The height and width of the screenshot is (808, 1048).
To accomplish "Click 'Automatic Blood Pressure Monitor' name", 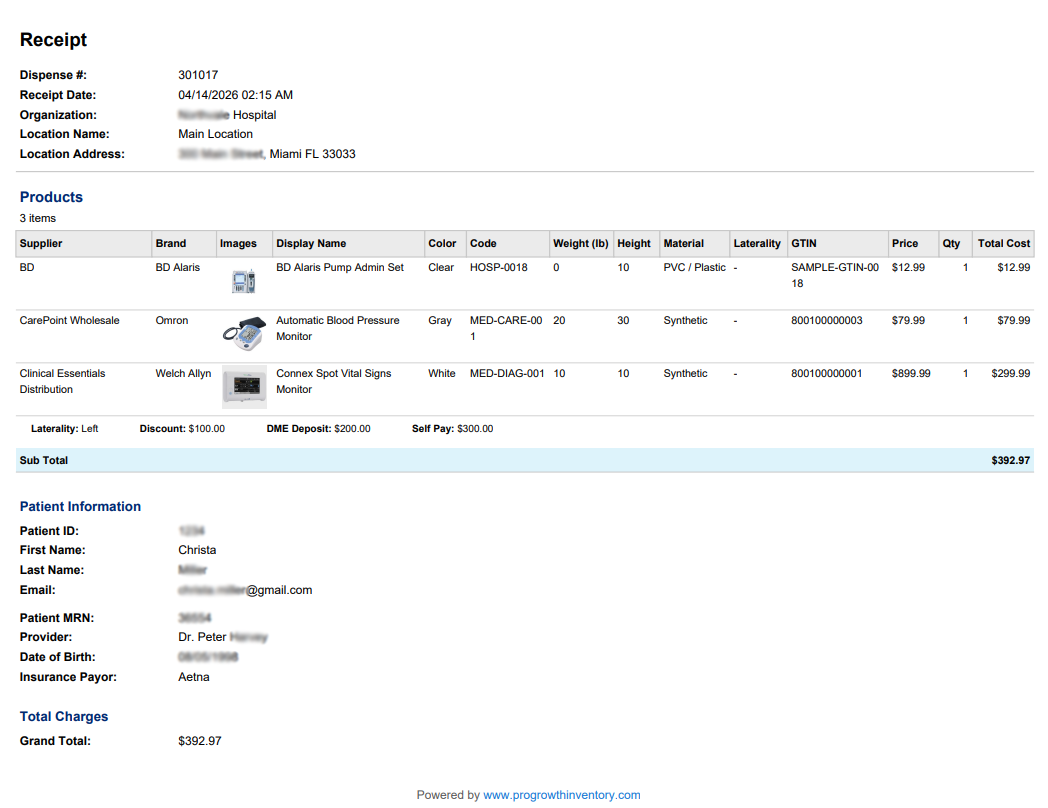I will tap(338, 328).
